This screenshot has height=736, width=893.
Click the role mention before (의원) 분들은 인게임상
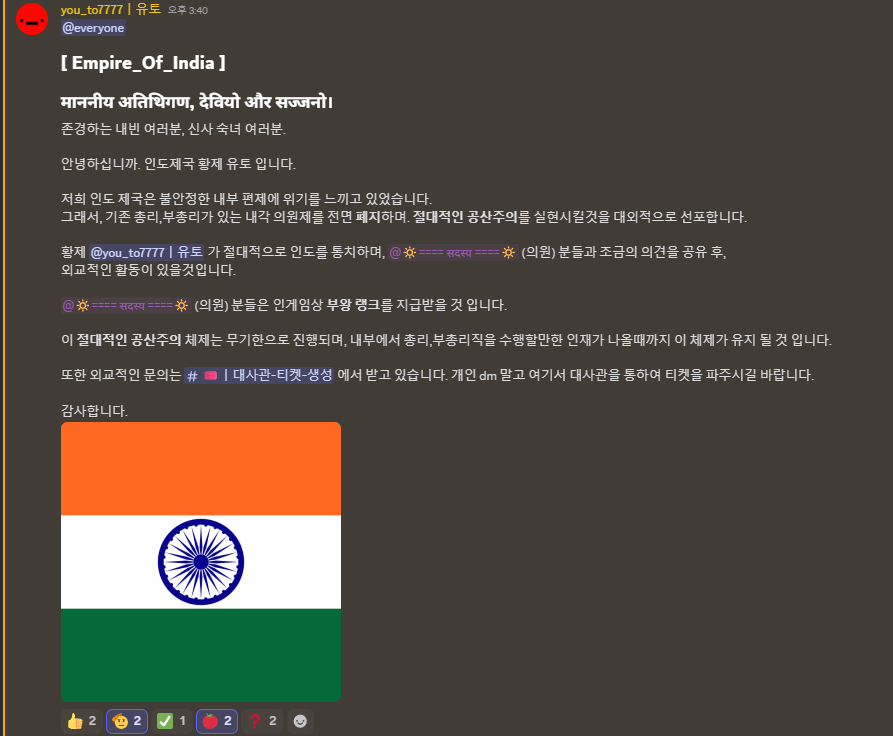pyautogui.click(x=125, y=305)
